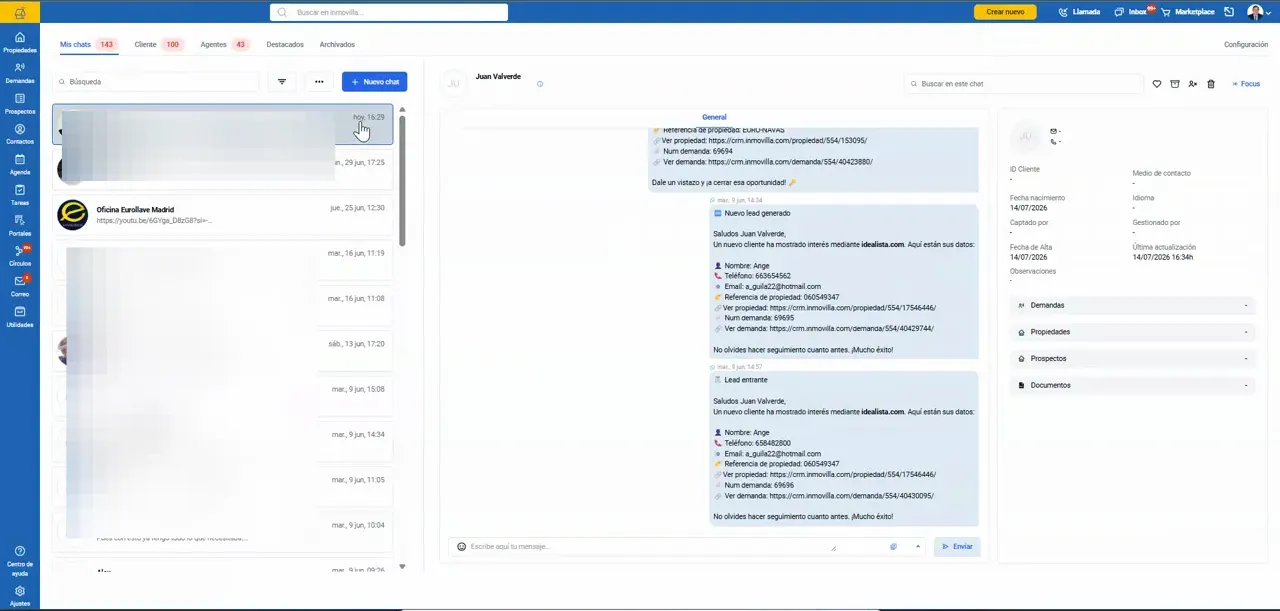Screen dimensions: 1280x611
Task: Switch to the Cliente tab
Action: pos(159,45)
